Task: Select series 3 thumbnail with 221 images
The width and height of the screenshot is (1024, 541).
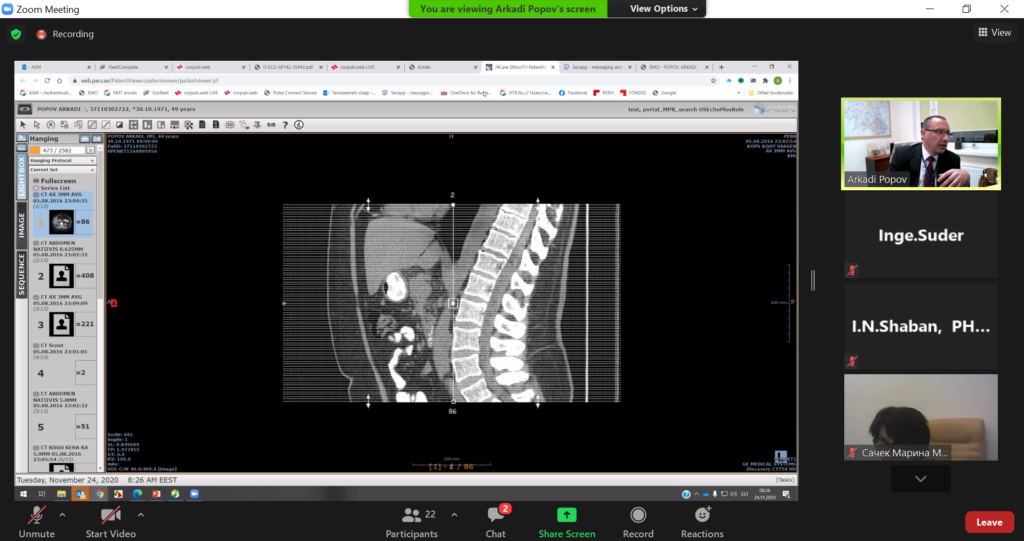Action: click(61, 324)
